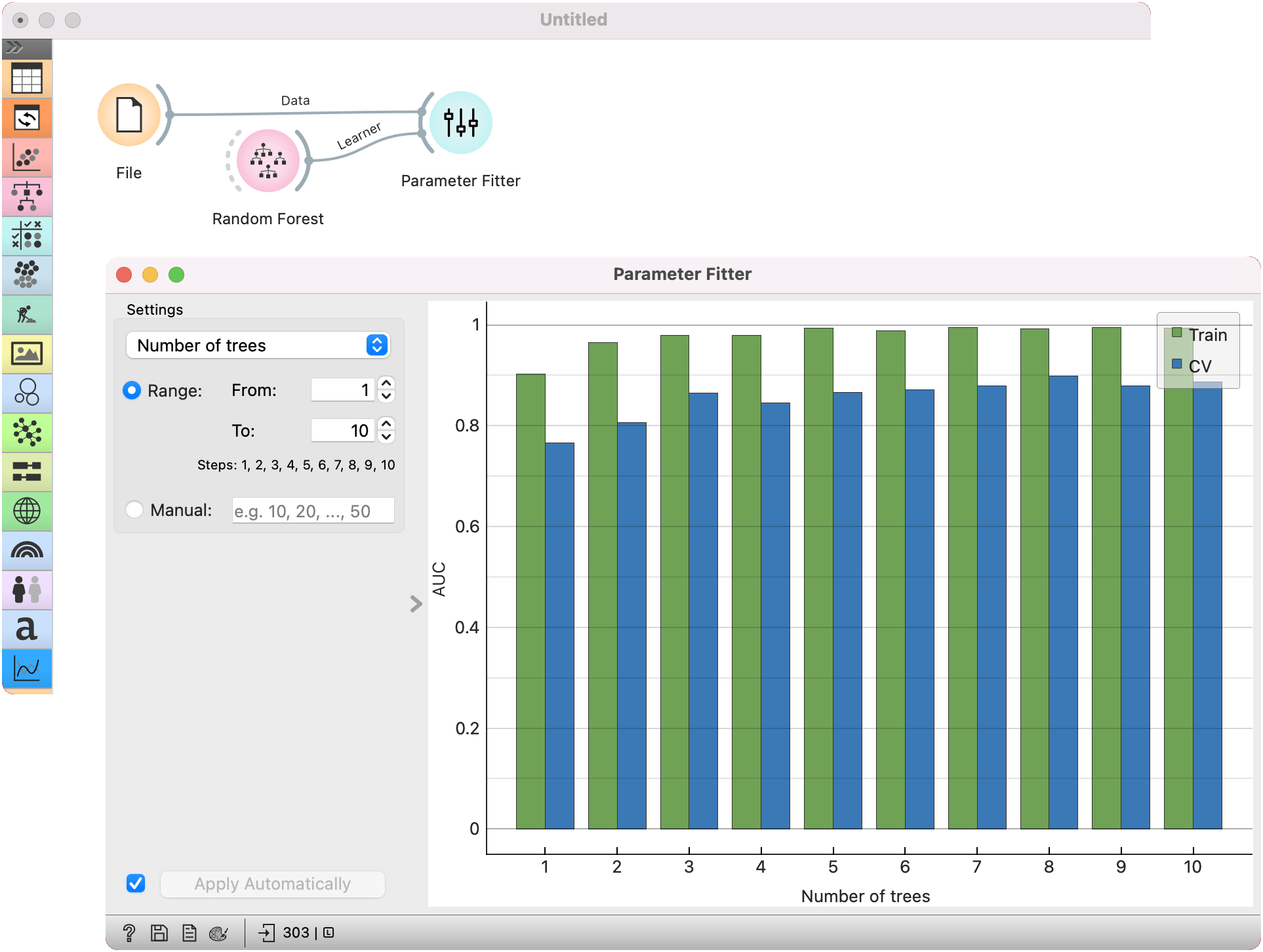The width and height of the screenshot is (1263, 952).
Task: Click the Model tree category icon
Action: [27, 197]
